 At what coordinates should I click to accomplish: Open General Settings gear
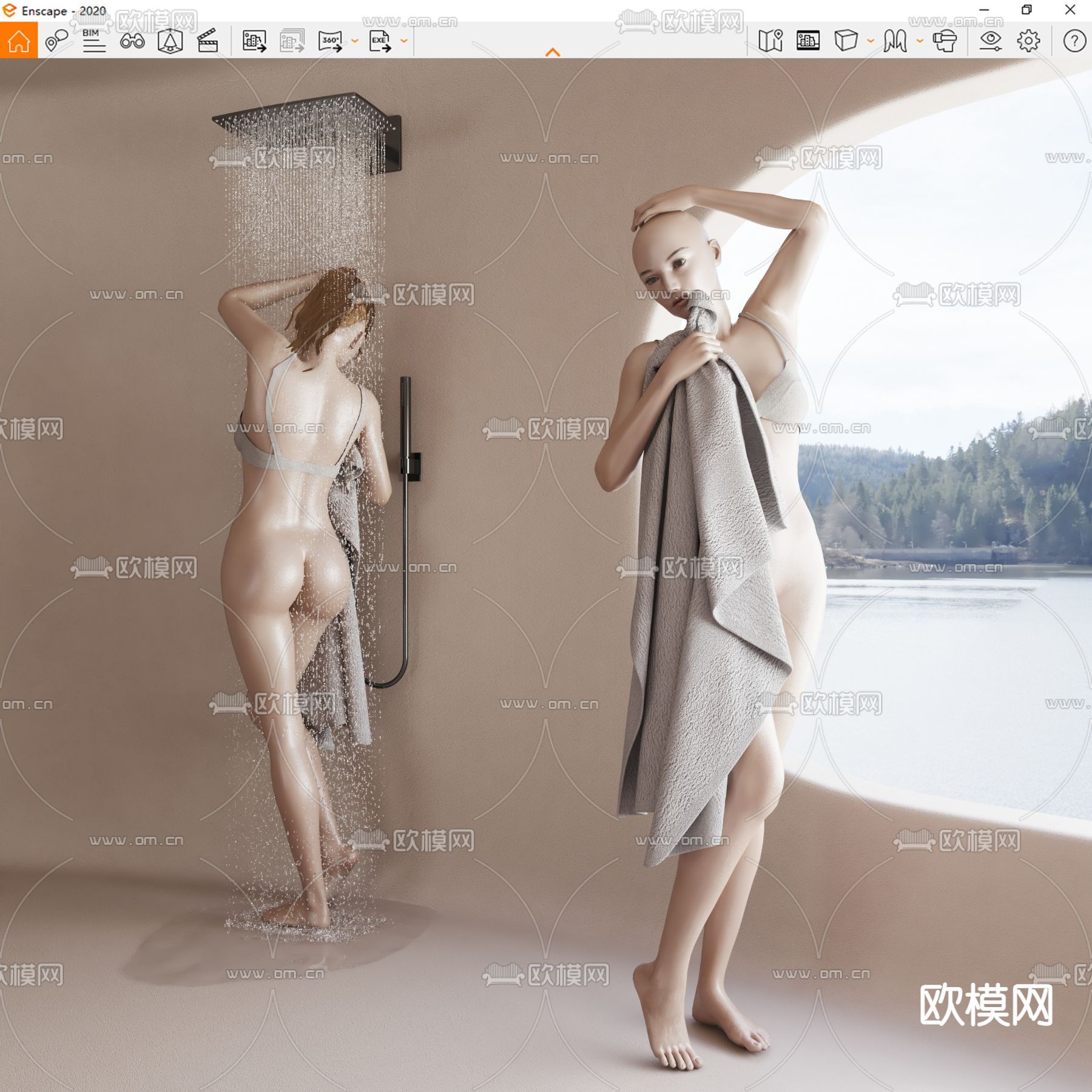click(x=1029, y=41)
